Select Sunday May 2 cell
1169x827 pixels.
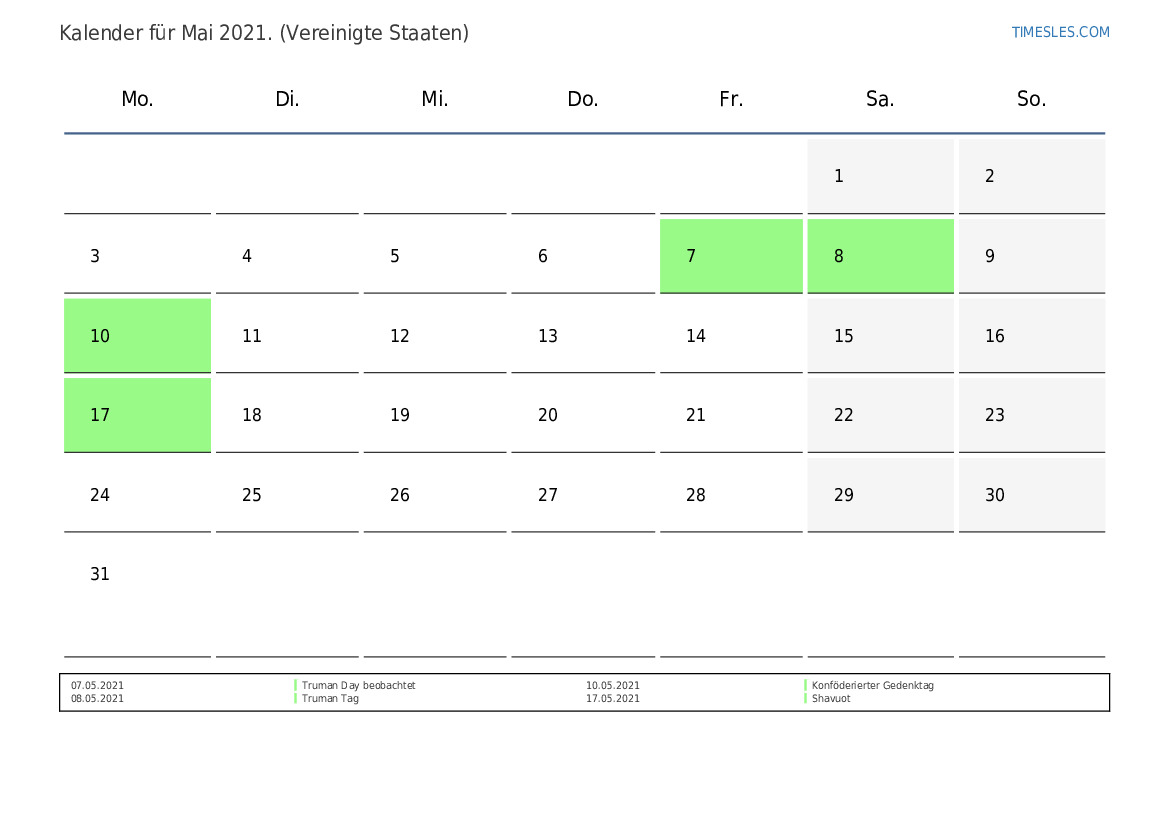1031,176
